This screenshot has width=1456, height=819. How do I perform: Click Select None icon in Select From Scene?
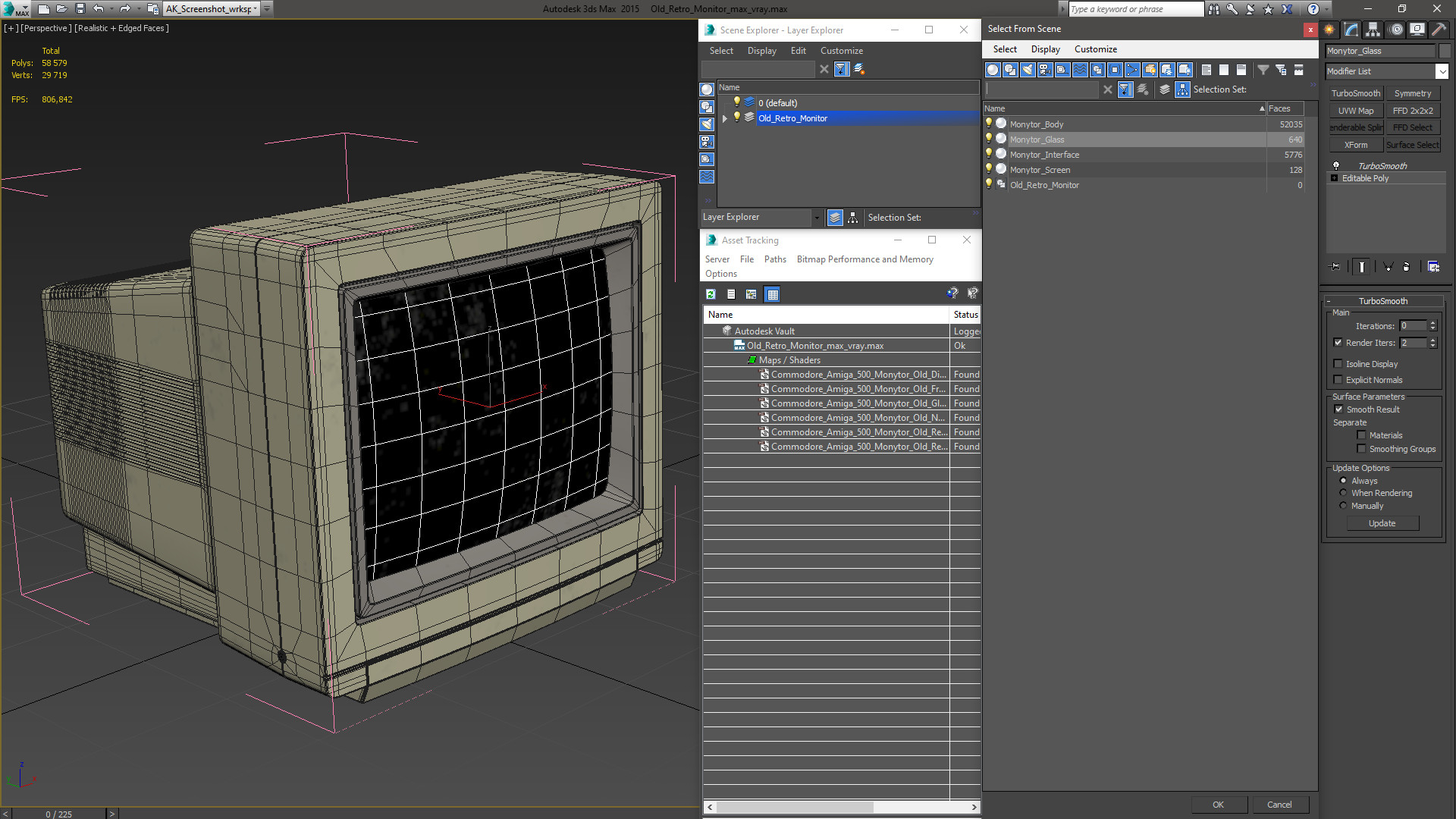coord(1224,70)
